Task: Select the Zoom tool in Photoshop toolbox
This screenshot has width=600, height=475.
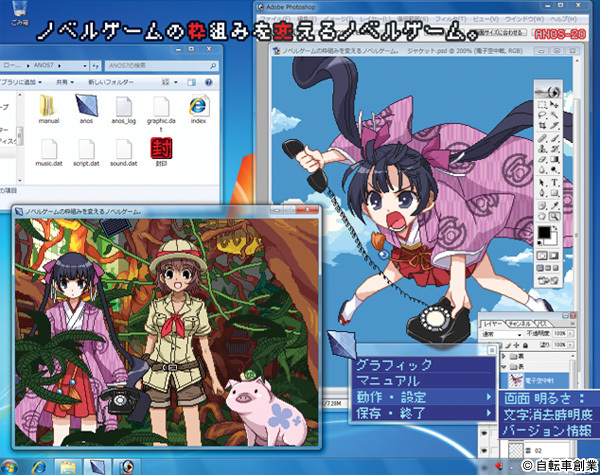Action: tap(552, 213)
